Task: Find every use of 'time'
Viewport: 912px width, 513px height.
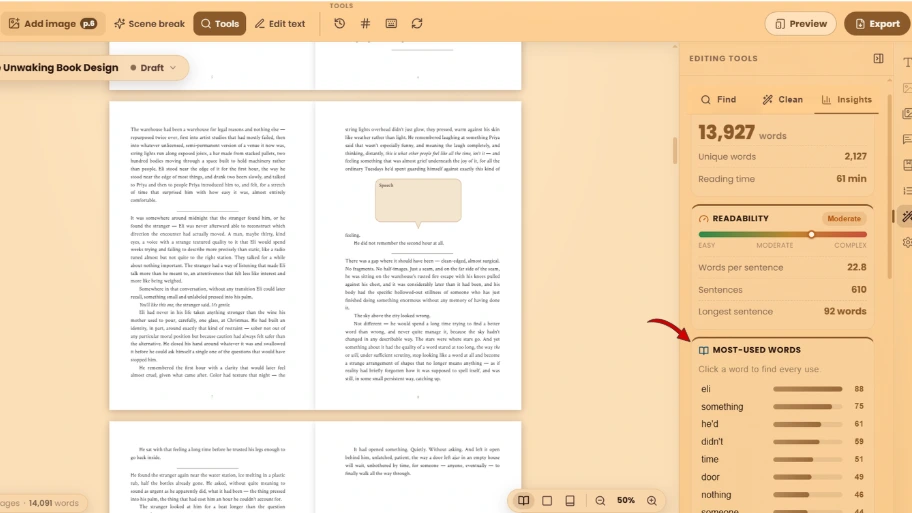Action: (782, 459)
